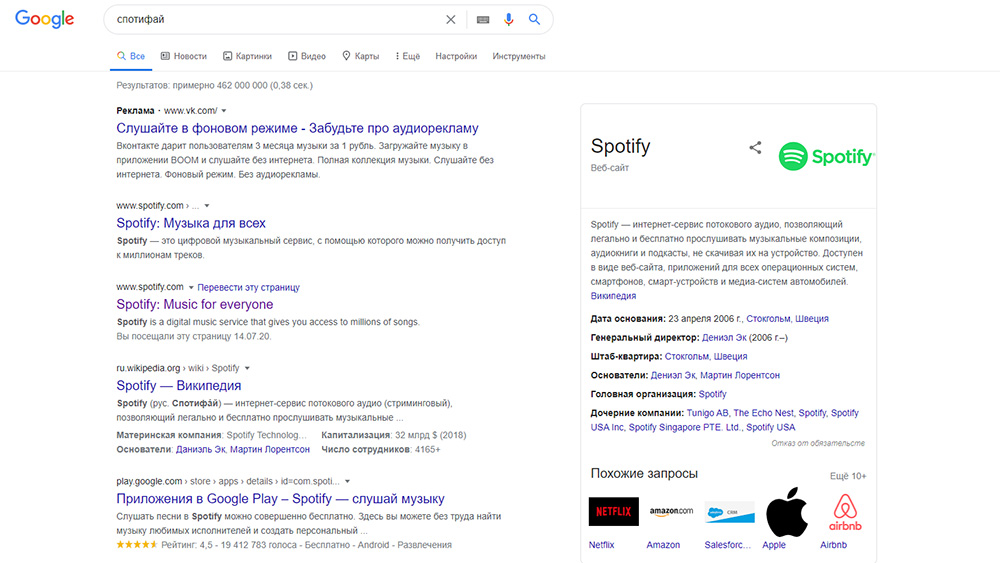Open the on-screen keyboard icon
Viewport: 1000px width, 563px height.
(x=483, y=20)
